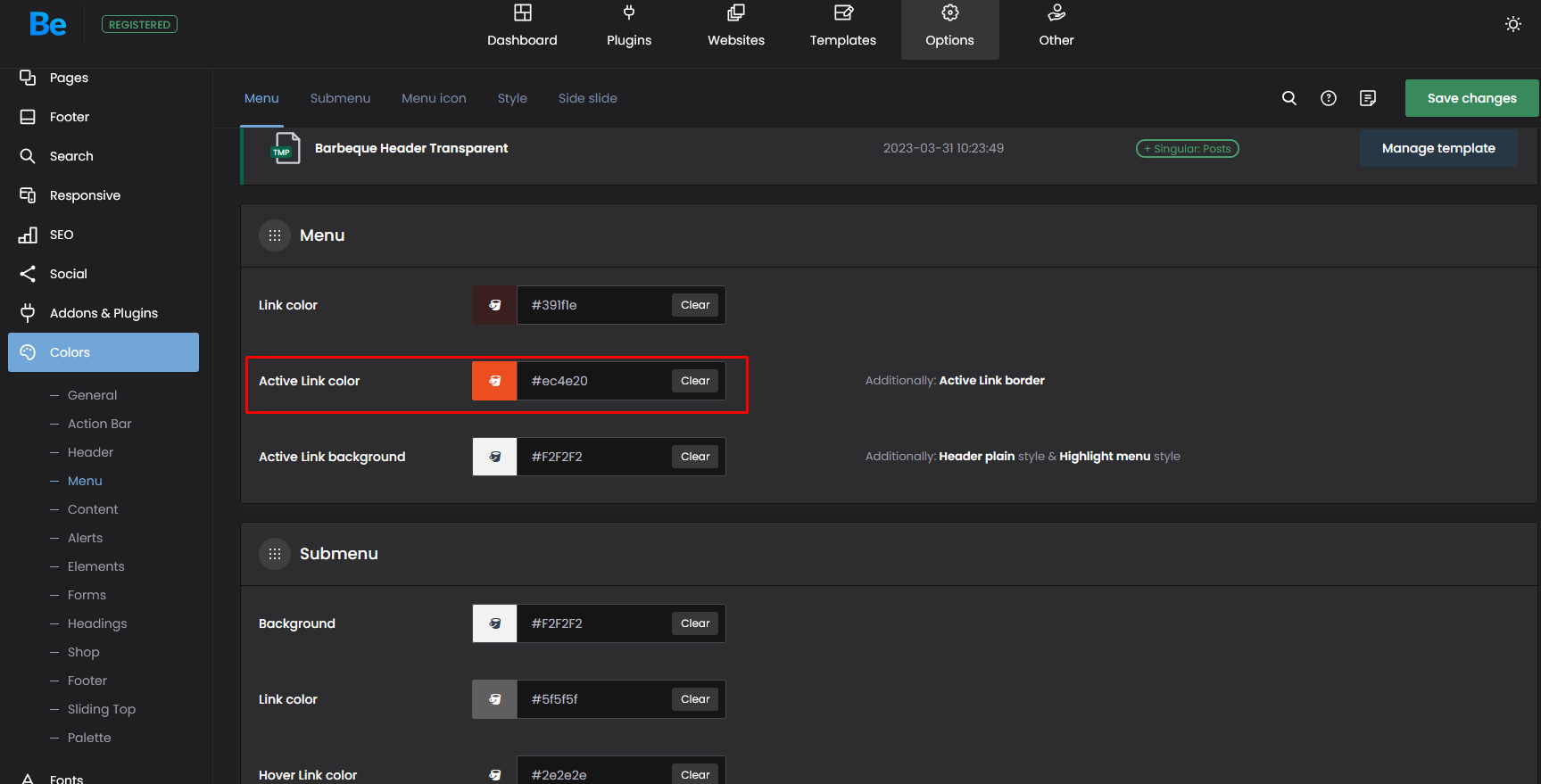Select Alerts under Colors
The height and width of the screenshot is (784, 1541).
pos(85,538)
